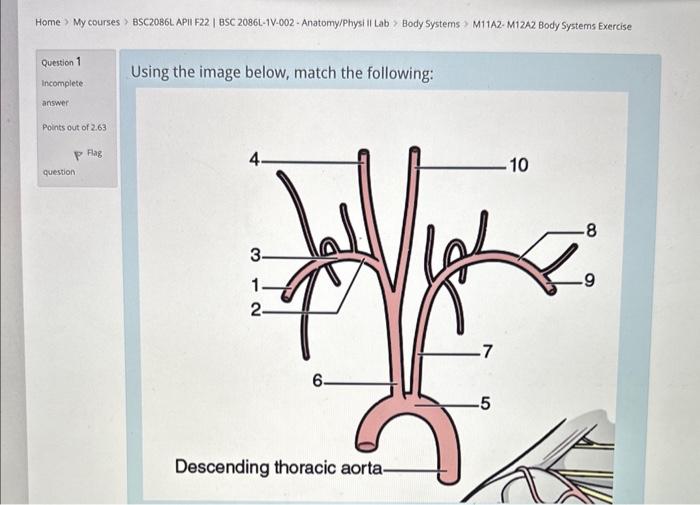Click label number 10 on diagram
This screenshot has width=700, height=505.
(519, 165)
